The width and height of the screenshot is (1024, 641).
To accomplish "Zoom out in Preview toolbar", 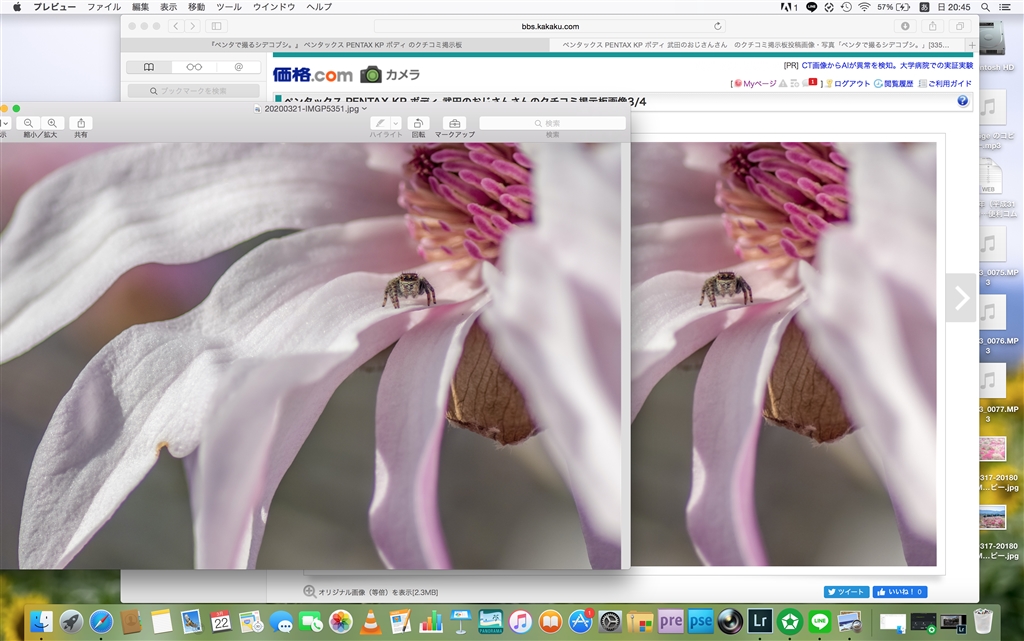I will [x=28, y=123].
